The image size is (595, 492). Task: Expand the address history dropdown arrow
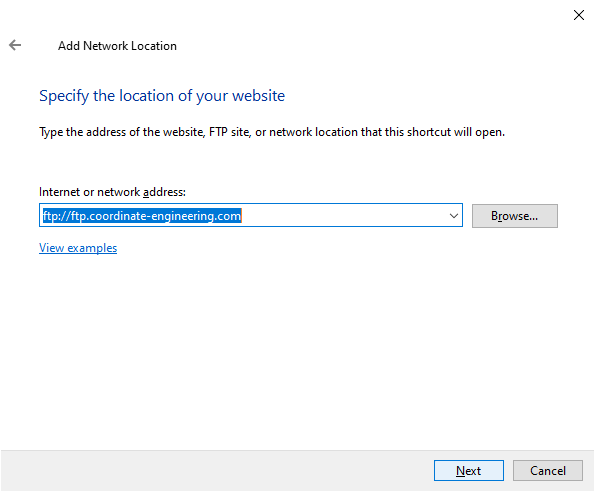coord(453,216)
